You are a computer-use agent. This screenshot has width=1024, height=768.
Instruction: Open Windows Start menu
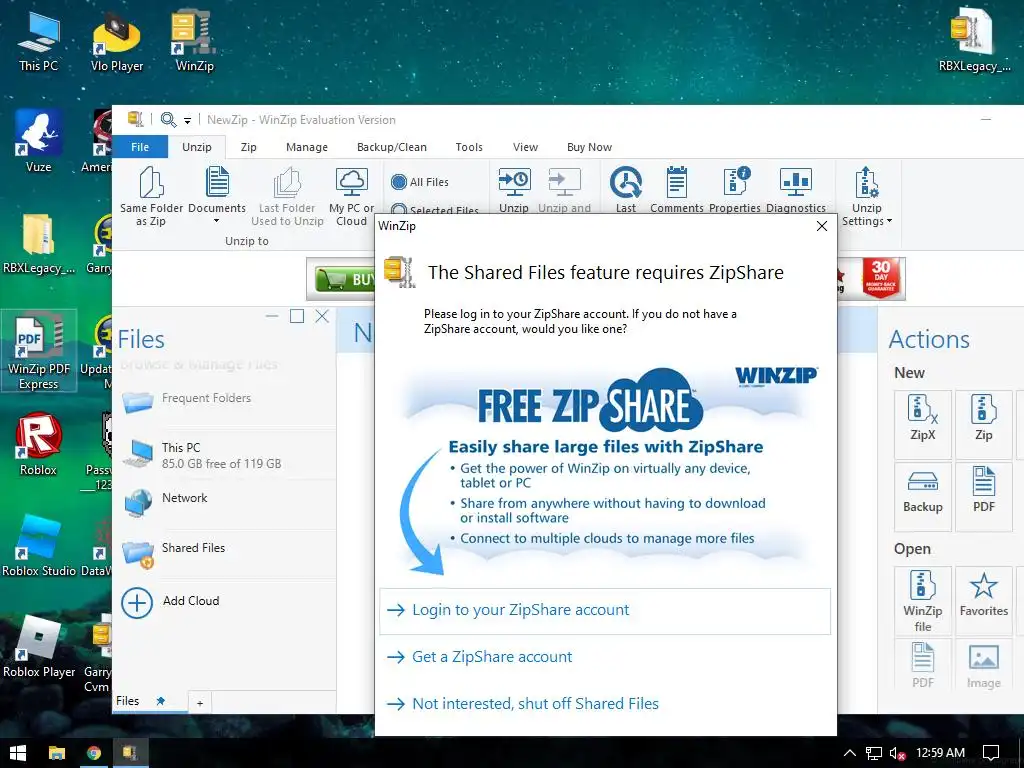tap(18, 753)
